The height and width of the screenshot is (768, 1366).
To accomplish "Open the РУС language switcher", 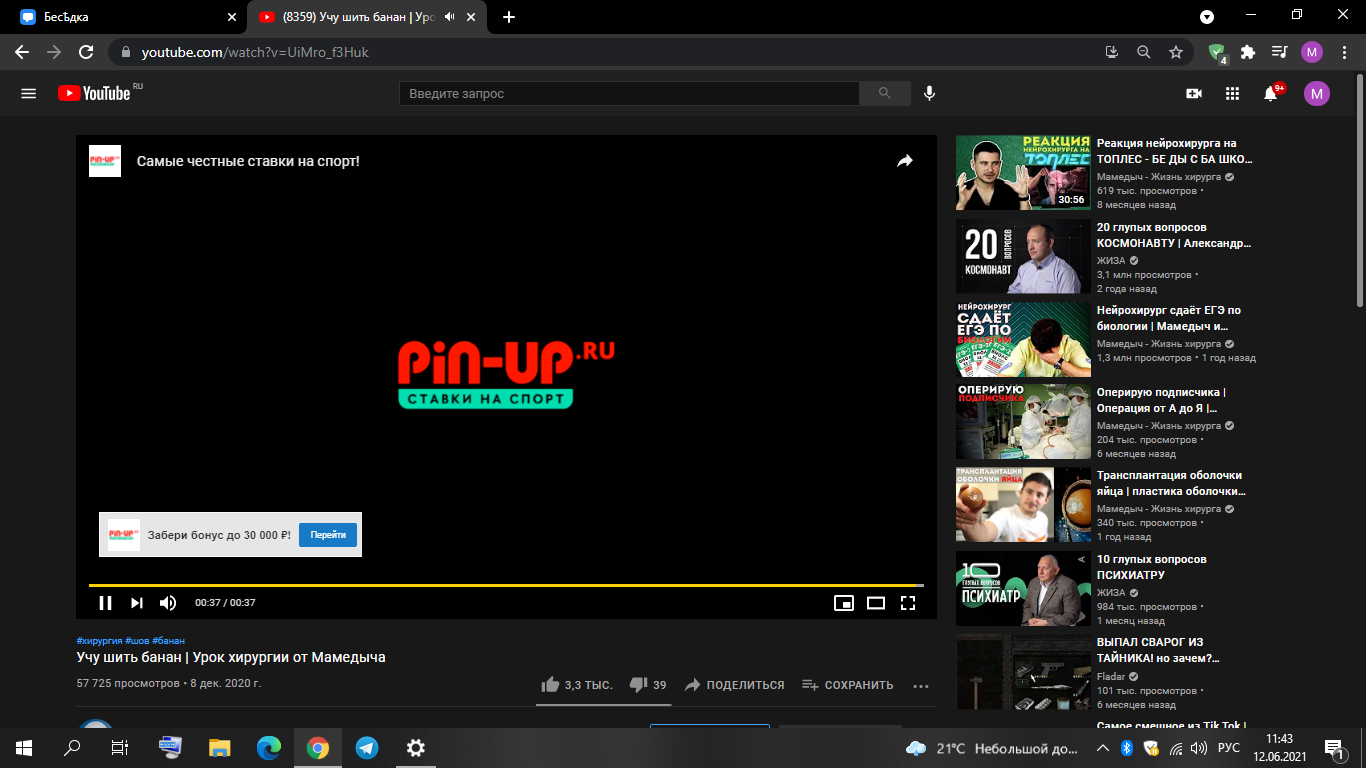I will 1229,748.
